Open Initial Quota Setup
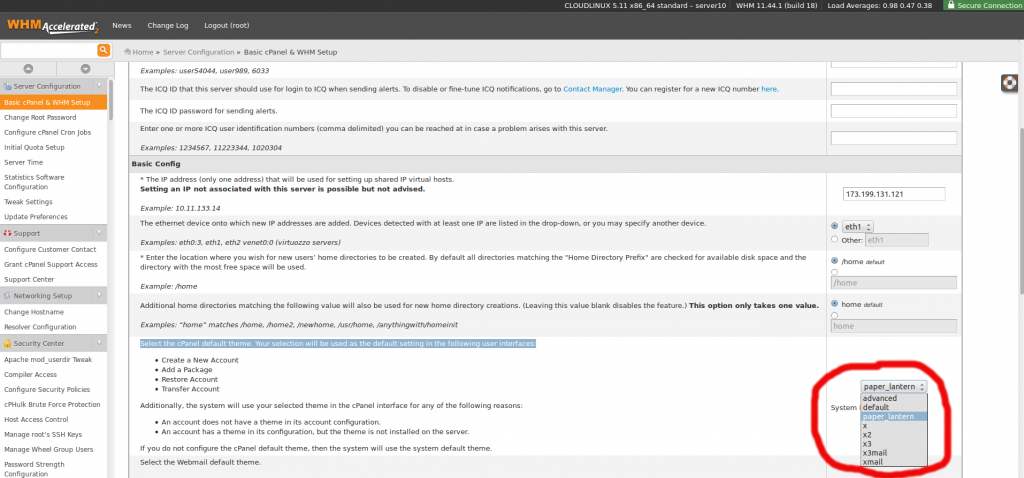The width and height of the screenshot is (1024, 478). pyautogui.click(x=34, y=148)
